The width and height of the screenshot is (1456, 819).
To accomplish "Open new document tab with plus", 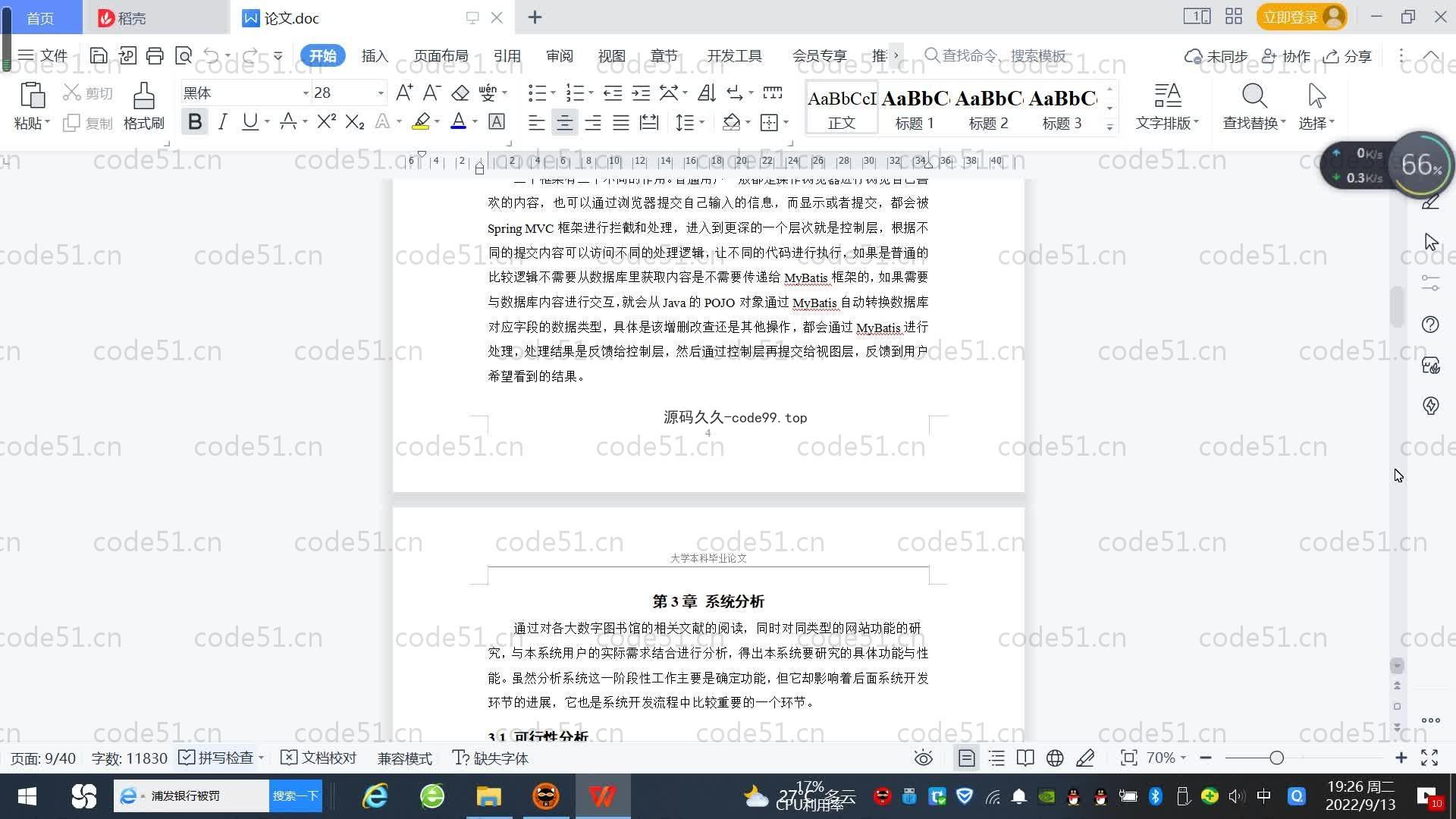I will [535, 17].
